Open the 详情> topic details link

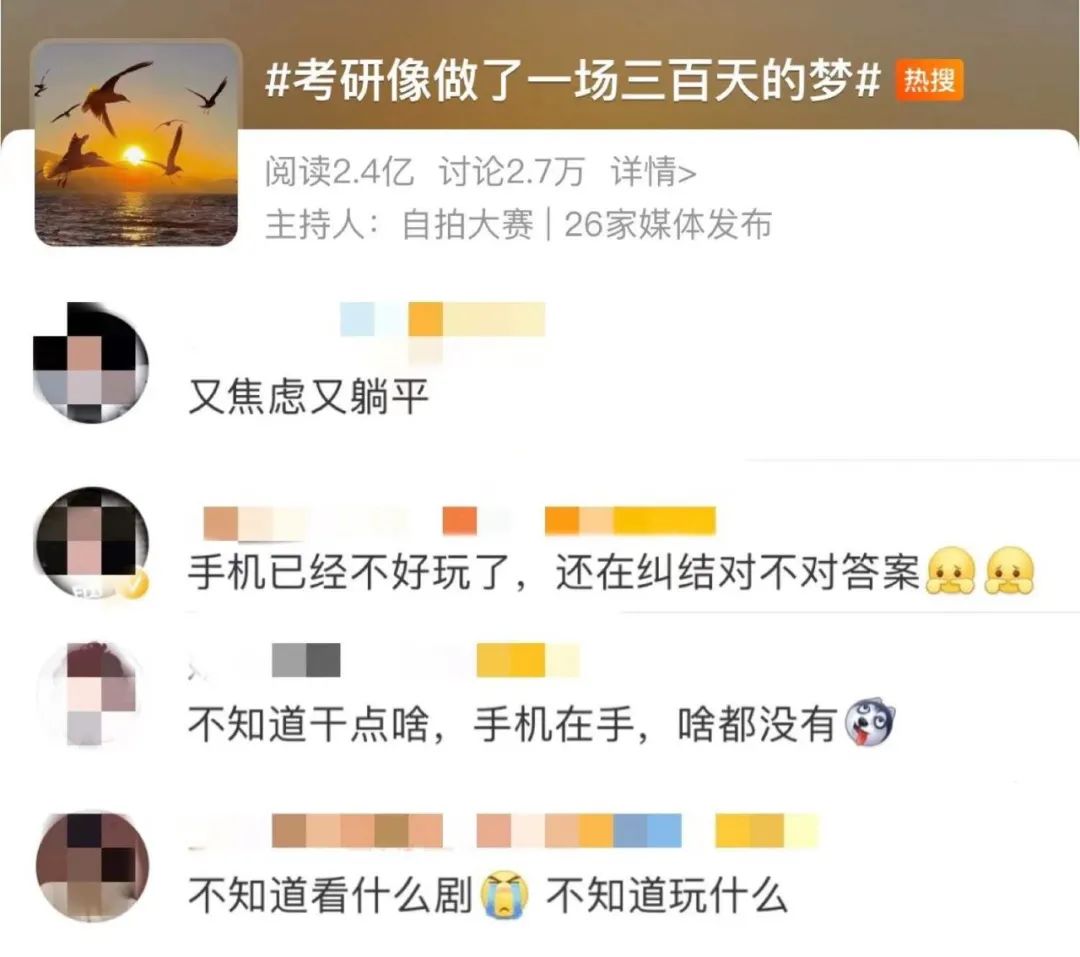[653, 171]
